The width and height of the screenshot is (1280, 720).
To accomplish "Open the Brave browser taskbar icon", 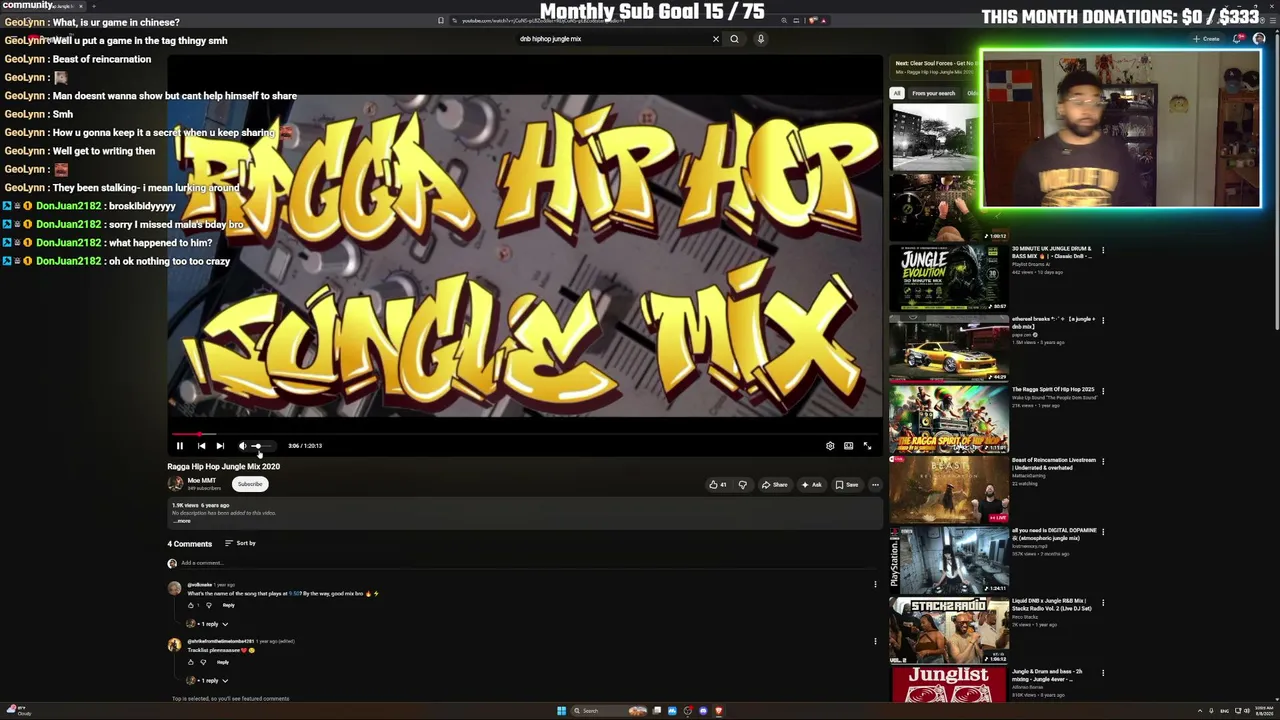I will (x=718, y=711).
